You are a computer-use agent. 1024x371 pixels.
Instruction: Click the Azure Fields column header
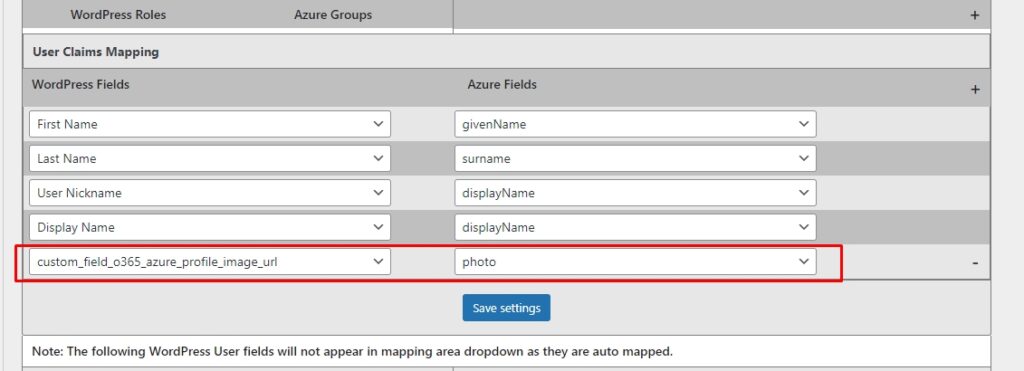point(502,84)
